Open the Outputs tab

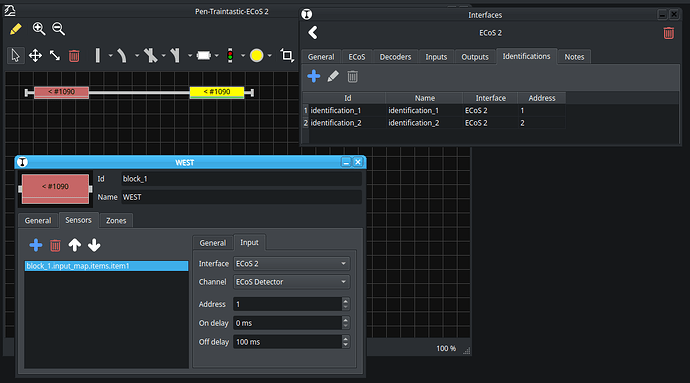pyautogui.click(x=475, y=57)
